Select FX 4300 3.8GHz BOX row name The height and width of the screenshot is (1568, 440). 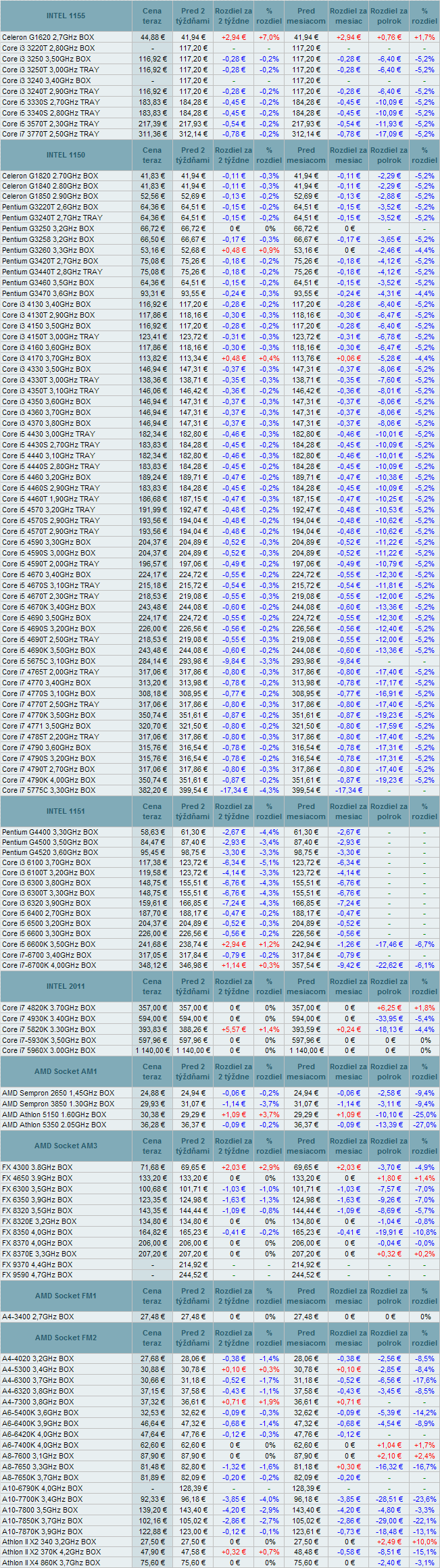coord(37,1167)
